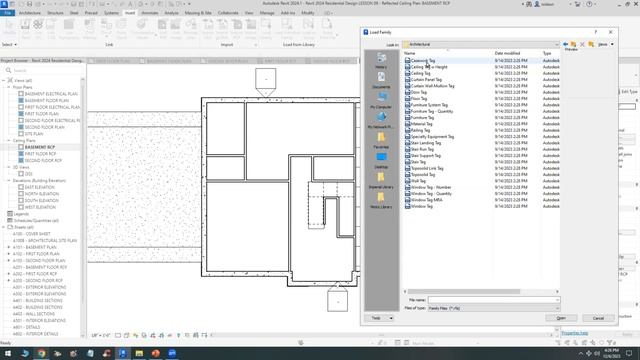This screenshot has height=360, width=640.
Task: Switch to the Annotate ribbon tab
Action: coord(149,13)
